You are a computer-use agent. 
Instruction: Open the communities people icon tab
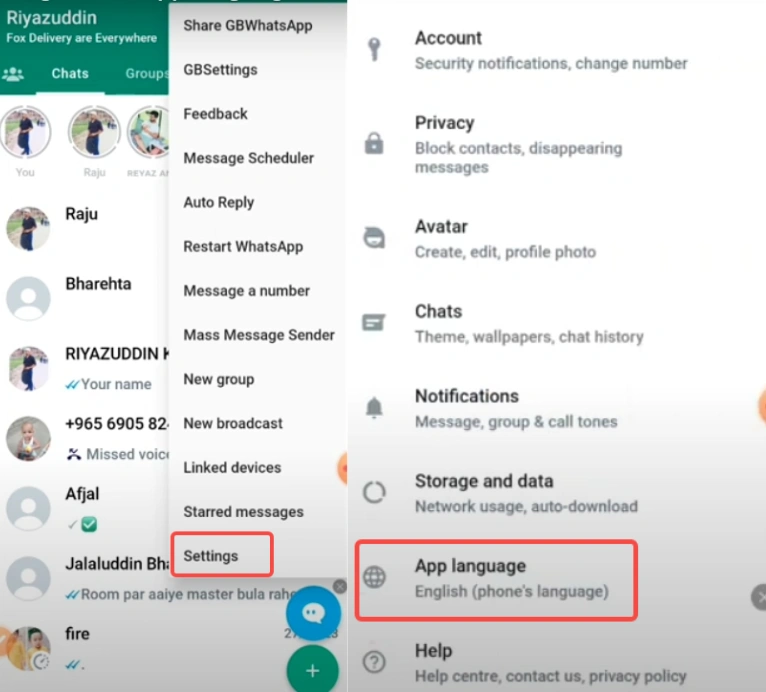[x=14, y=74]
